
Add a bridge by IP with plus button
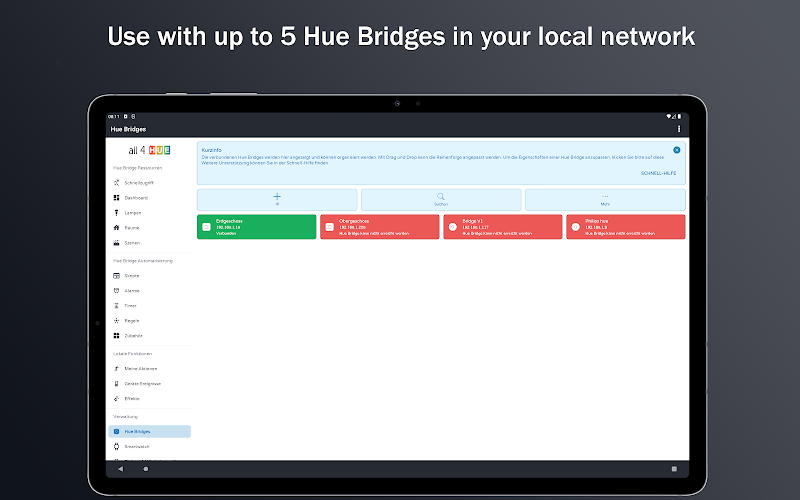tap(277, 199)
